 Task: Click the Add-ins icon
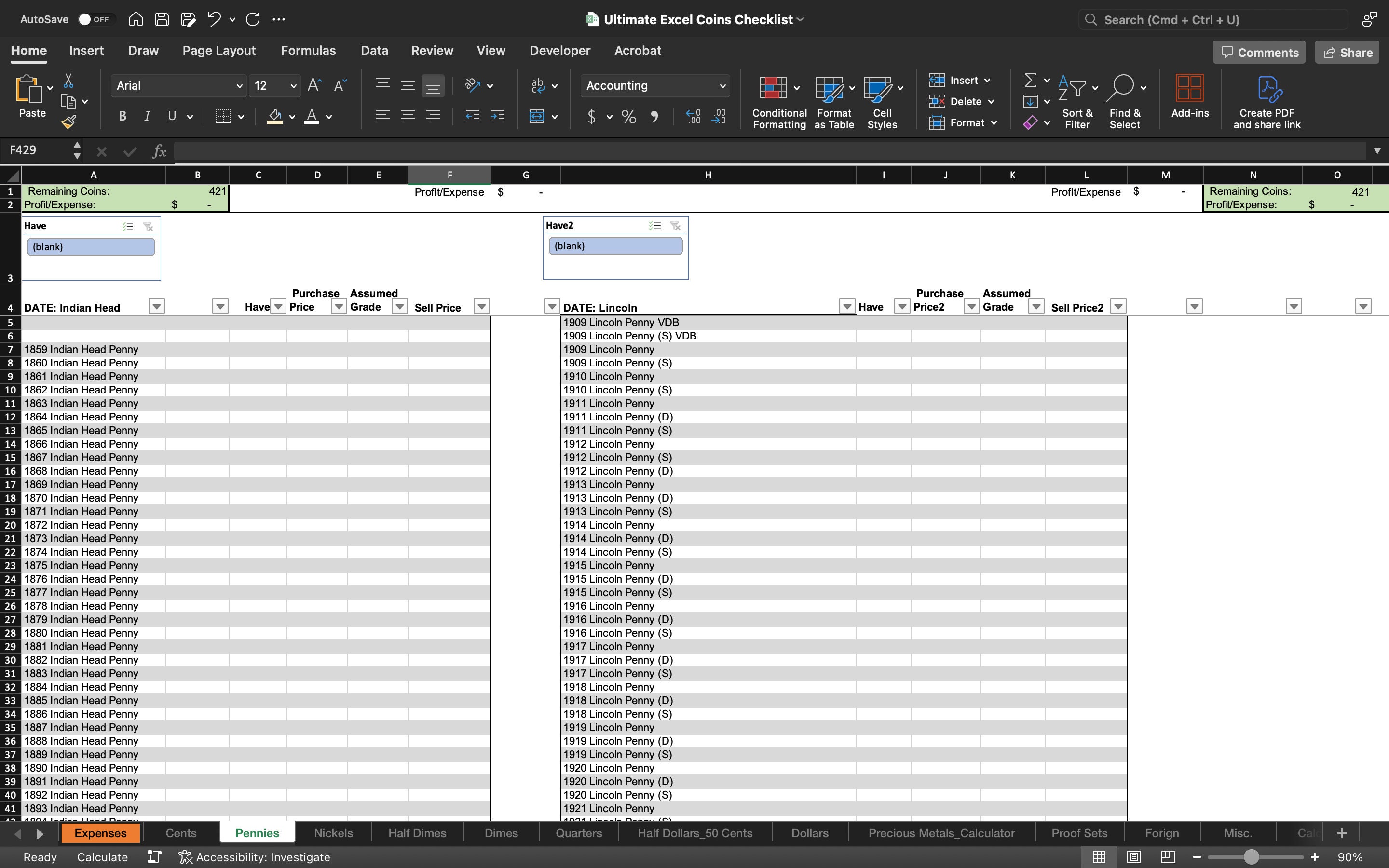tap(1189, 97)
